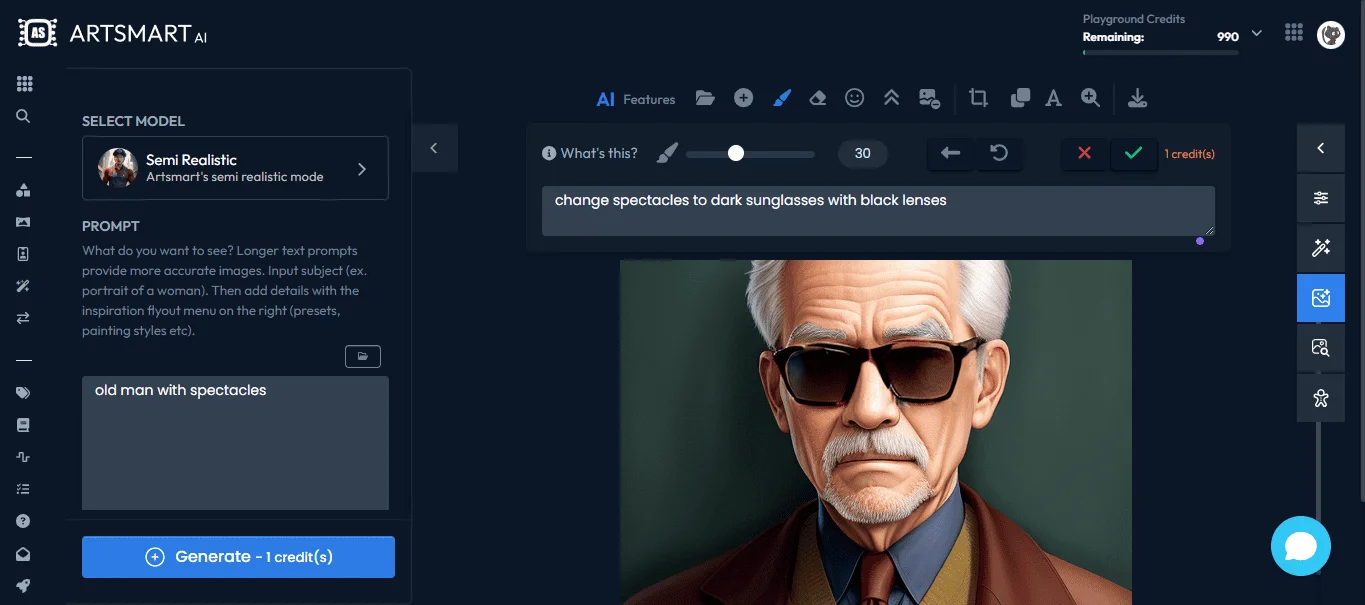Open the AI Features menu
This screenshot has height=605, width=1365.
(636, 99)
